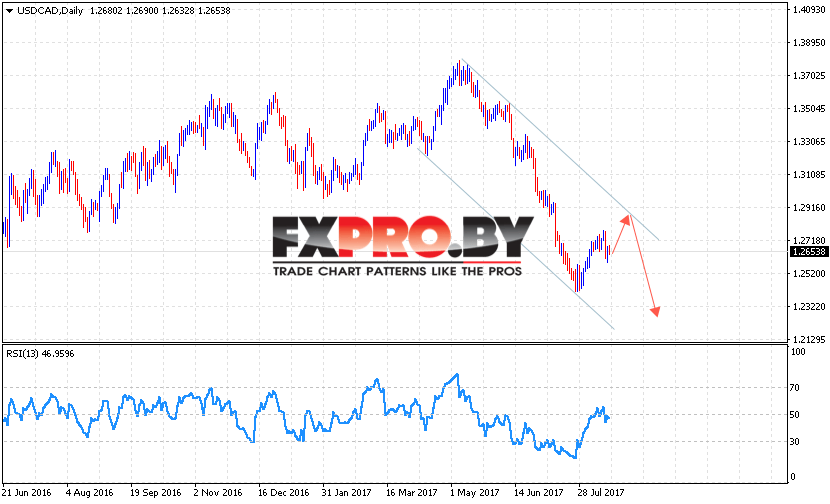Click the date label 31 Jan 2017
Image resolution: width=830 pixels, height=504 pixels.
tap(347, 492)
